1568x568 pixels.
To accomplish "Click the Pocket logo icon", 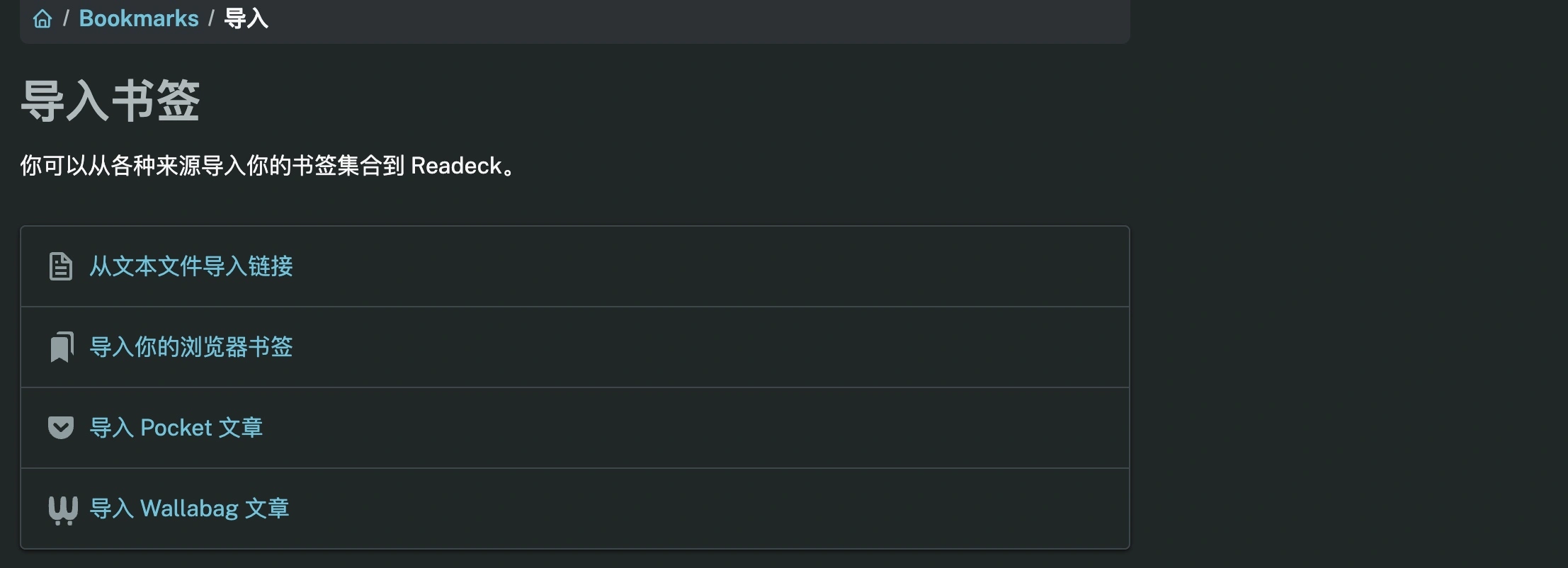I will [x=61, y=428].
